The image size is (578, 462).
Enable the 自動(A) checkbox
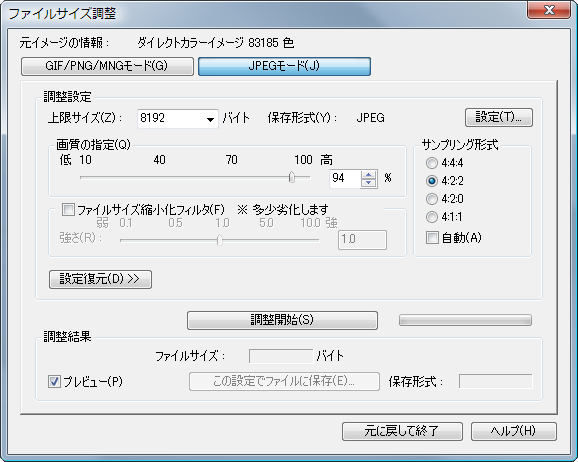(432, 237)
